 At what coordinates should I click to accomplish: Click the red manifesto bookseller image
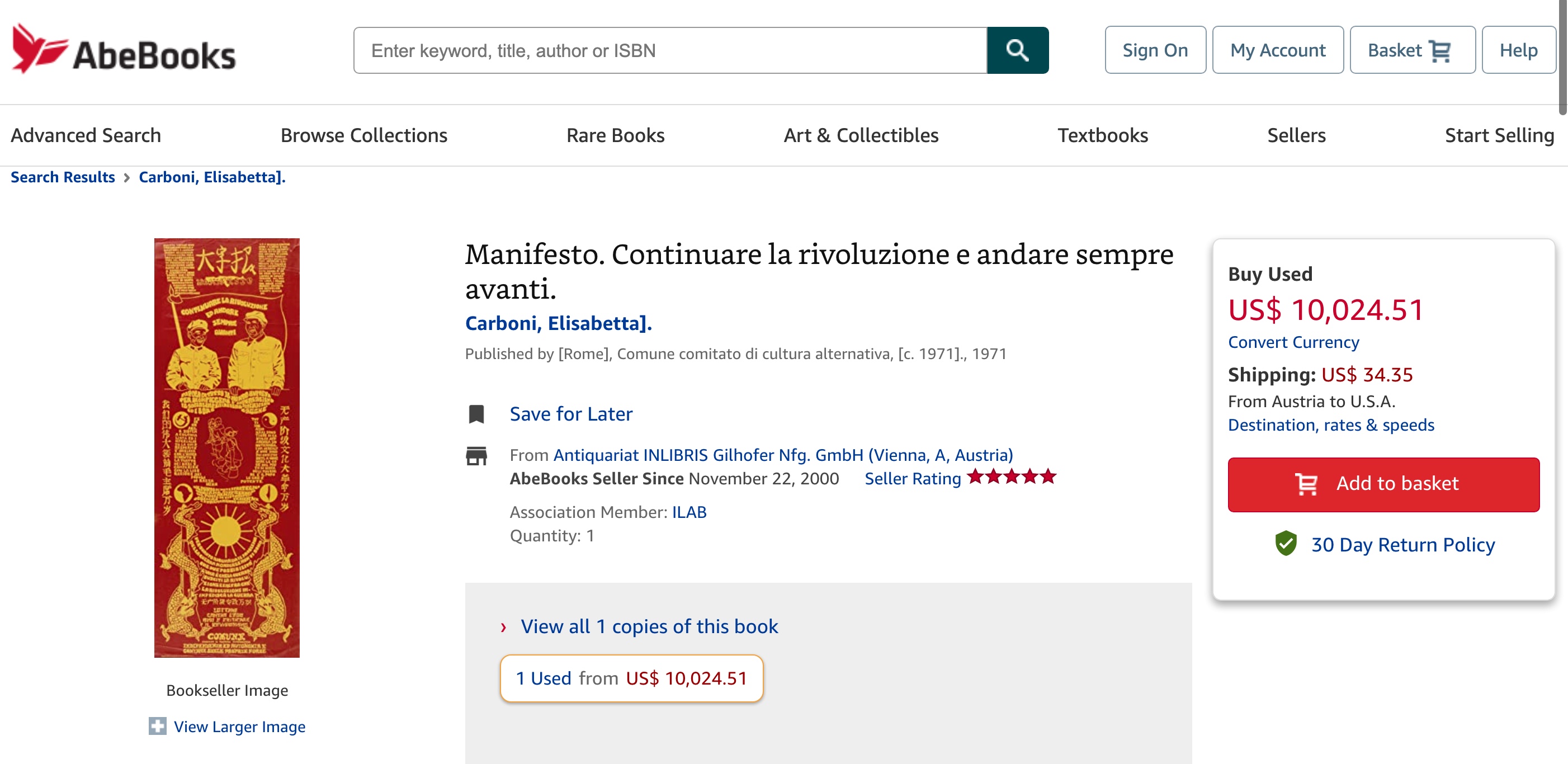(x=226, y=447)
